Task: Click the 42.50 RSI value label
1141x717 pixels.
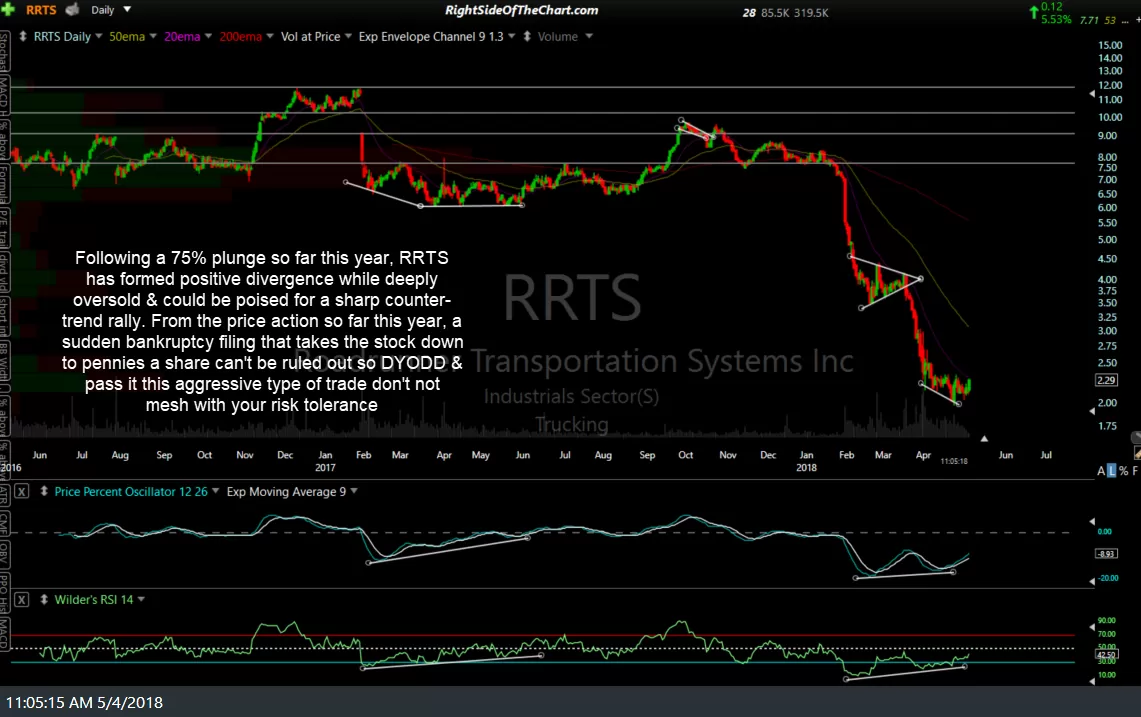Action: [1106, 654]
